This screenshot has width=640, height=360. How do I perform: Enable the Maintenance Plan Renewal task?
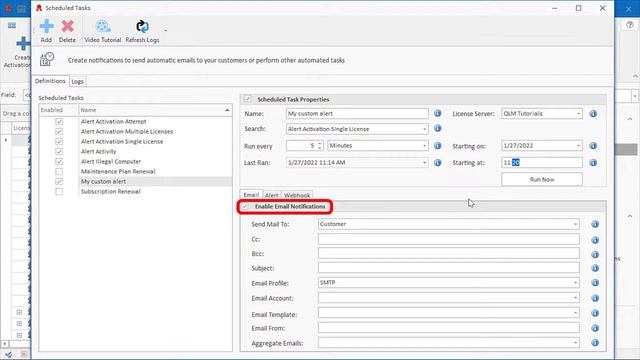(59, 171)
